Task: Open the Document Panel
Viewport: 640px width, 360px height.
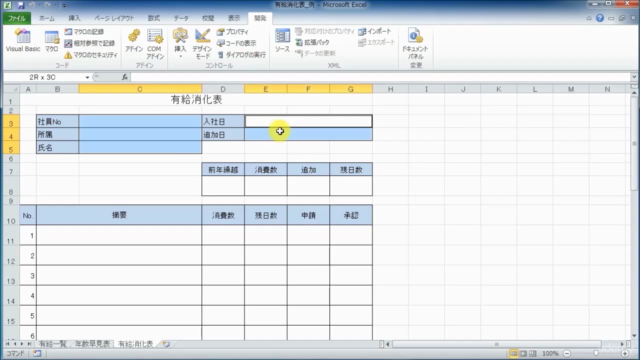Action: tap(415, 44)
